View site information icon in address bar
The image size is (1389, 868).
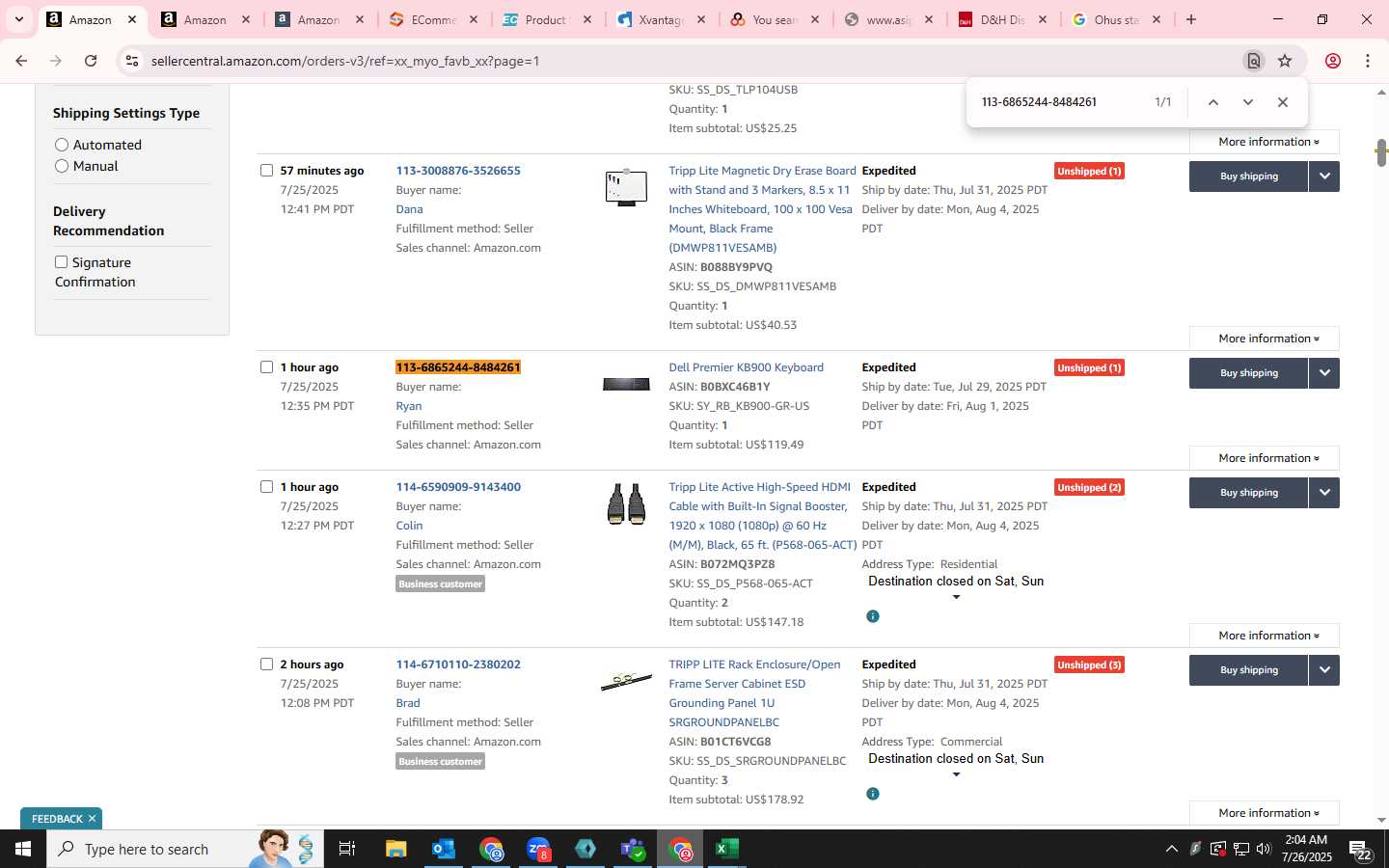(132, 61)
